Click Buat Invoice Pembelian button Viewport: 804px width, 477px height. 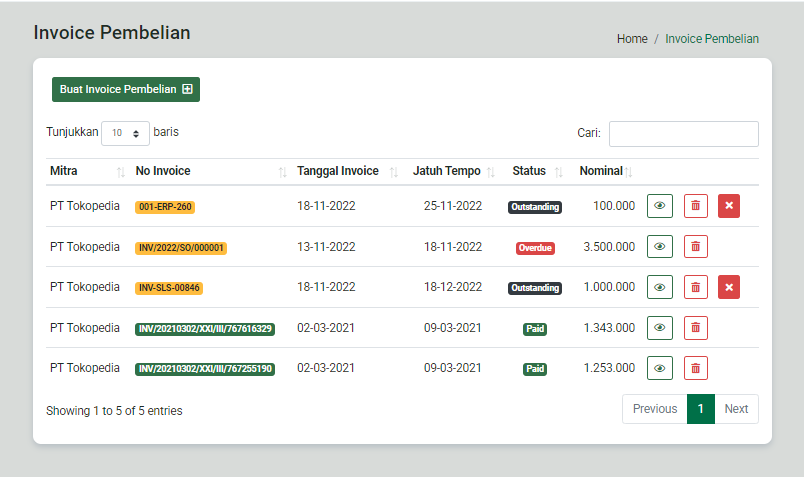pyautogui.click(x=126, y=89)
